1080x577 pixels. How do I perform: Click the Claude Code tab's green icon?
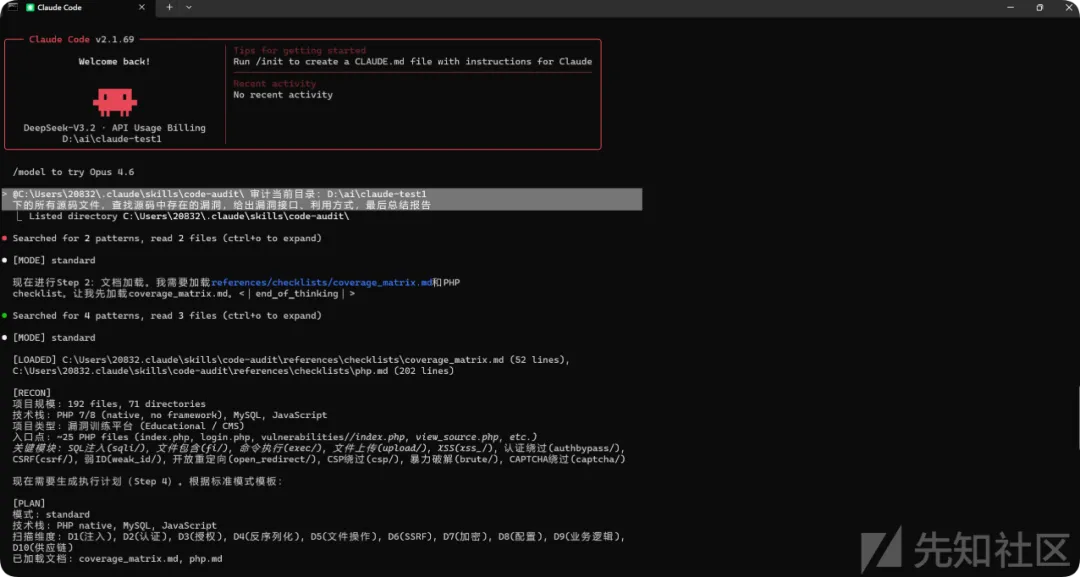click(x=30, y=8)
